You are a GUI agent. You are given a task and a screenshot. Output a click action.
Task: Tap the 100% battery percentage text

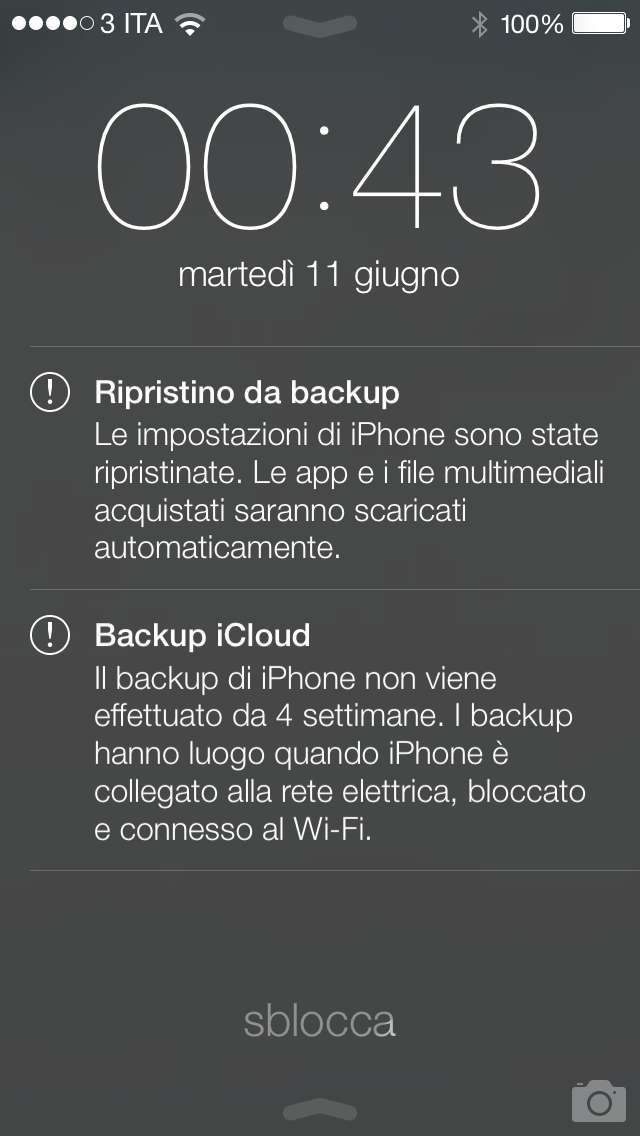531,25
